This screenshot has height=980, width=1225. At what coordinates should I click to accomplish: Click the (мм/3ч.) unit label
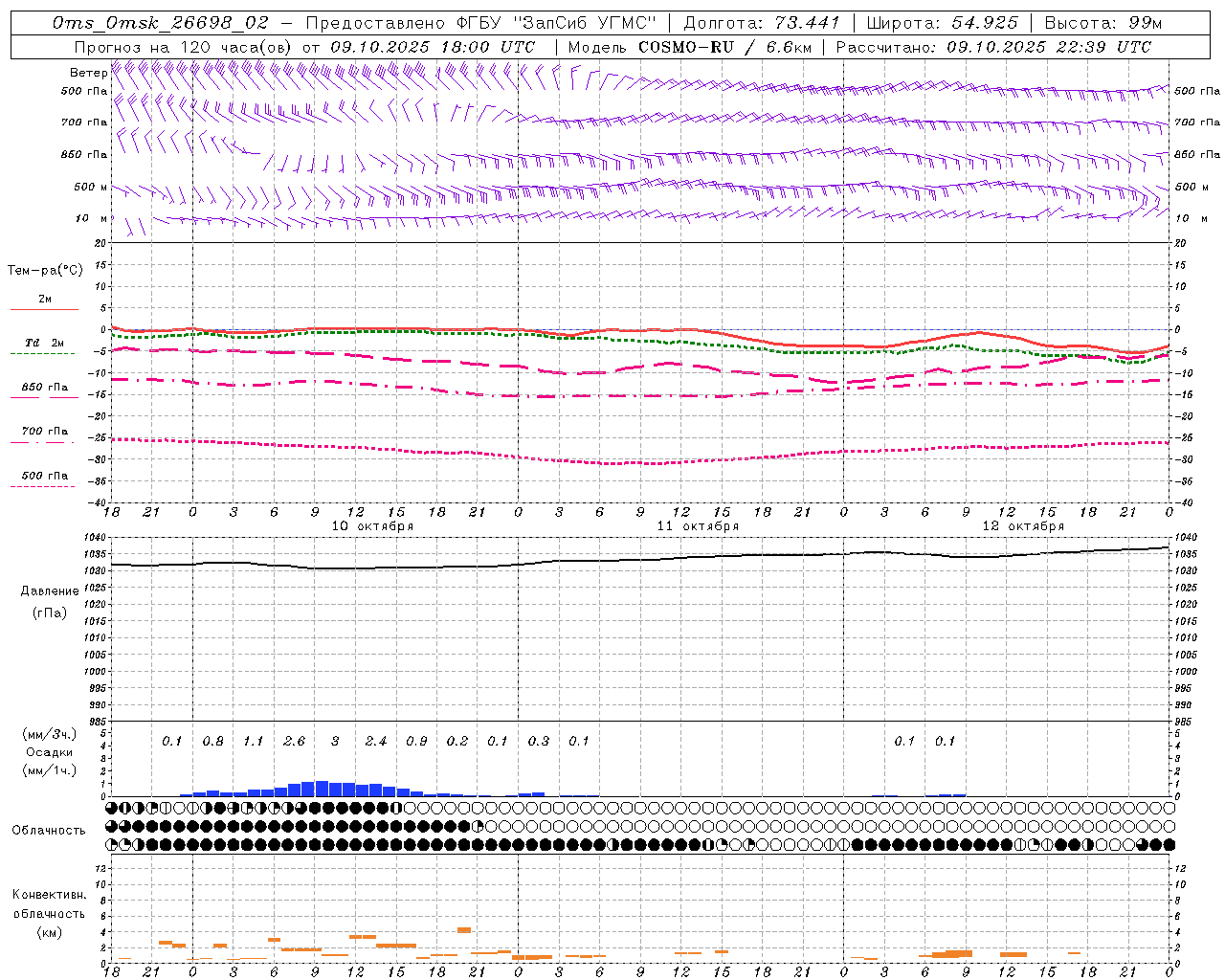50,735
